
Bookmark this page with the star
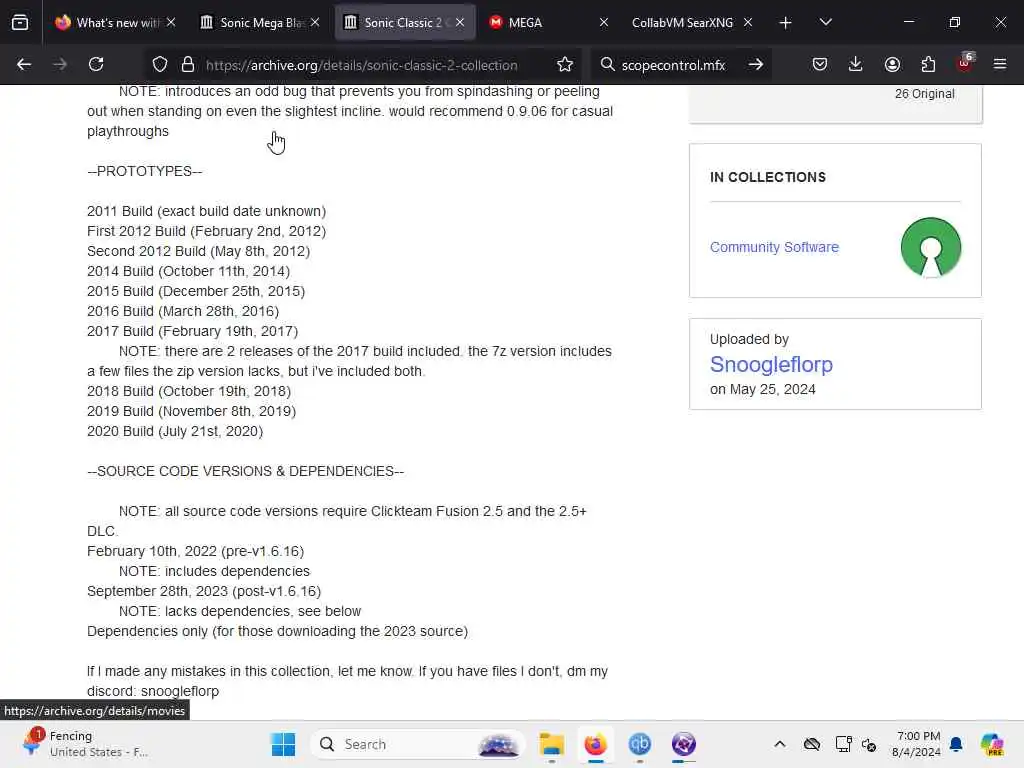565,65
